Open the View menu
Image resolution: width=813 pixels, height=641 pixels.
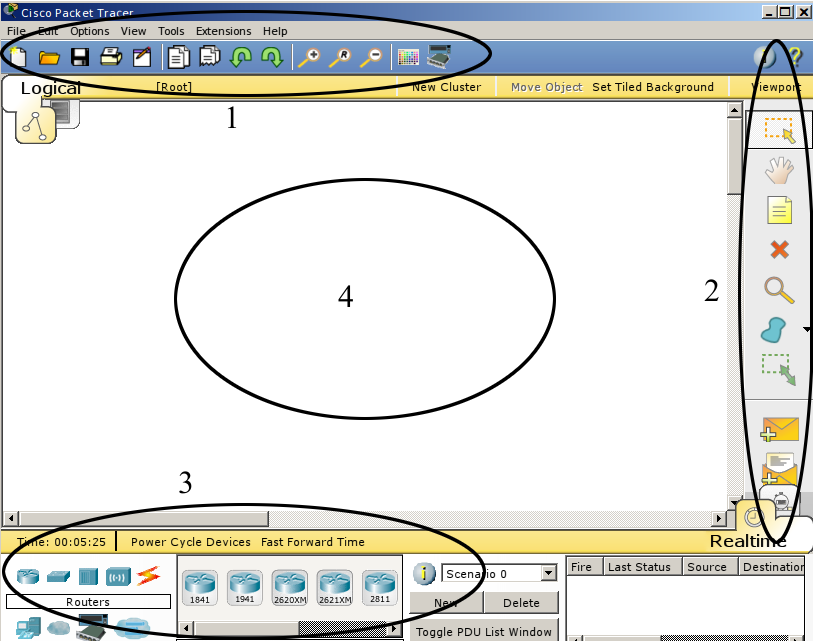point(133,31)
